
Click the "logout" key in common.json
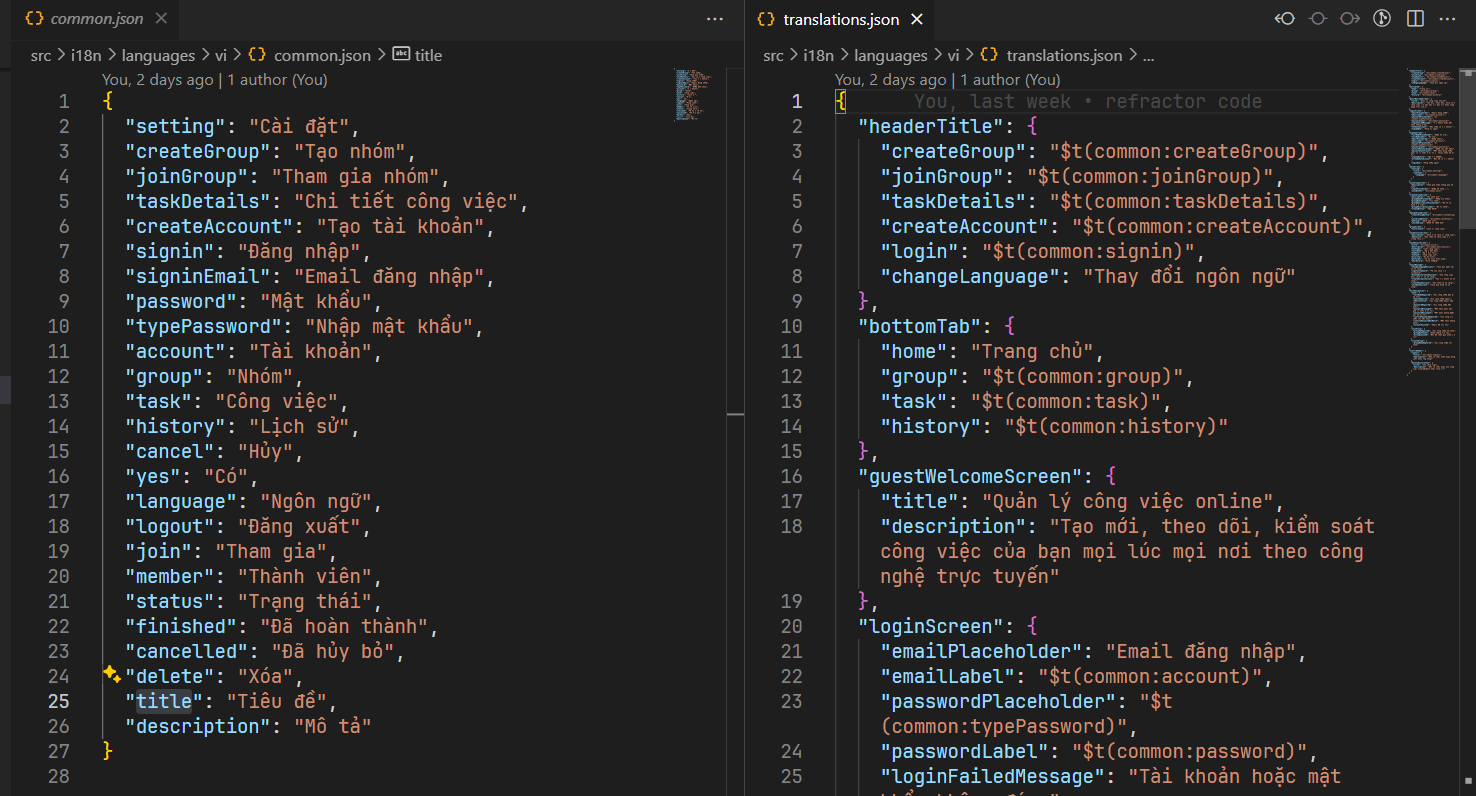click(170, 526)
